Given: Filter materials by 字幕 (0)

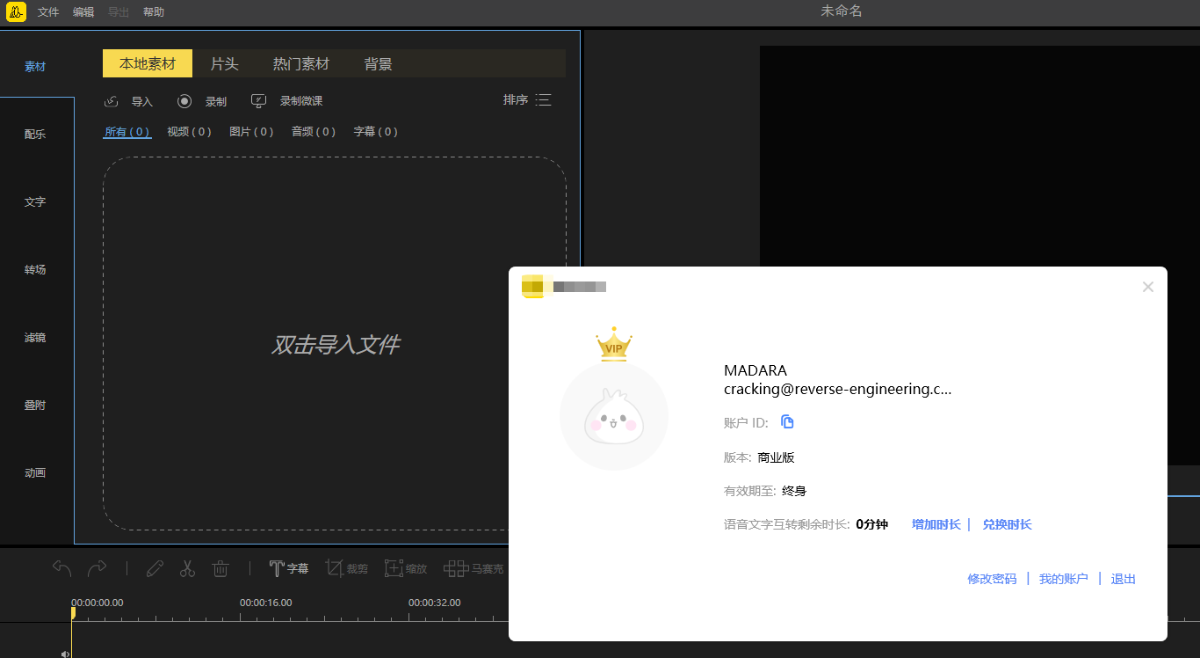Looking at the screenshot, I should (376, 132).
